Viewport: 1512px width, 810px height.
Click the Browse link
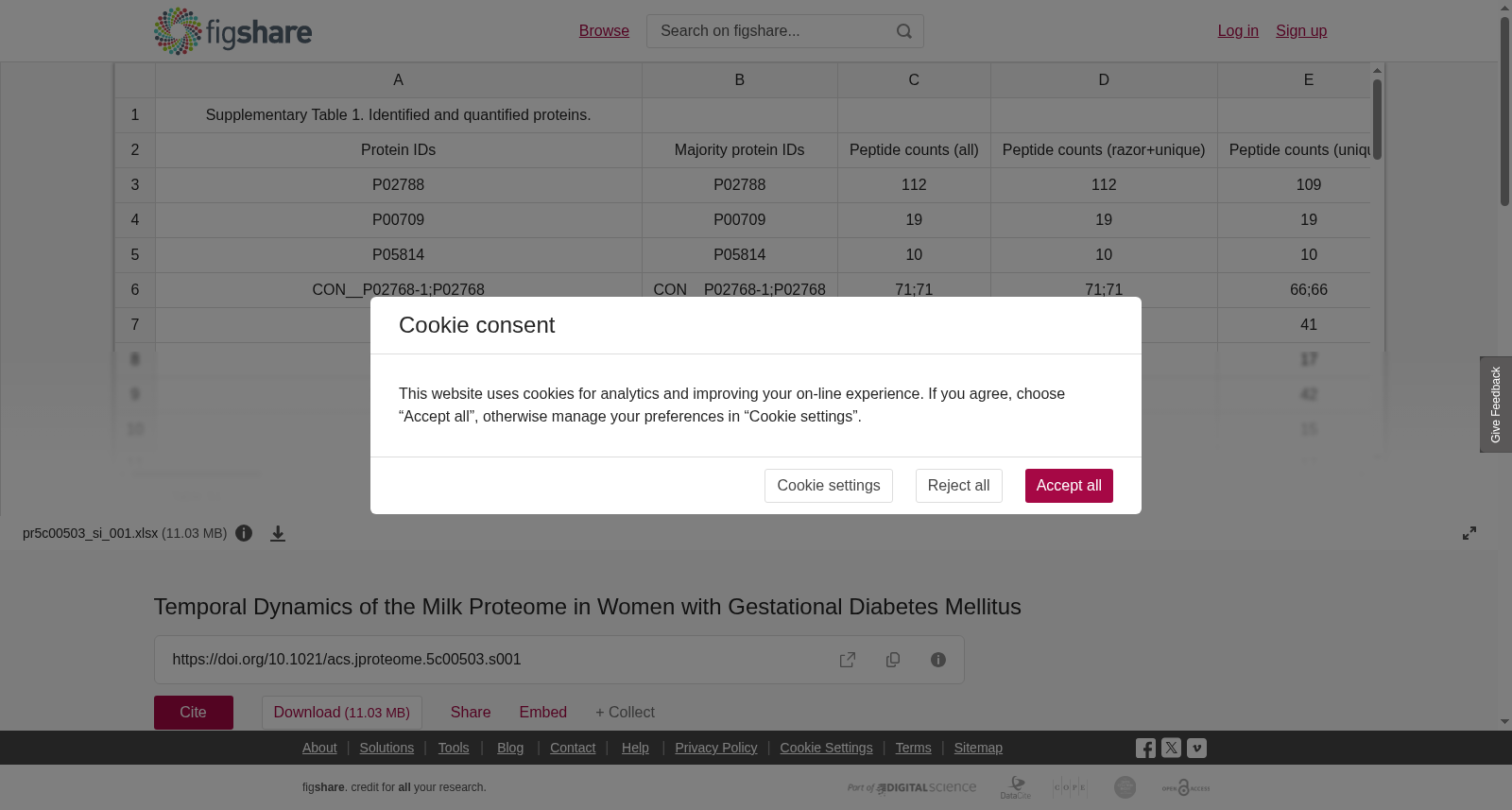pos(604,31)
